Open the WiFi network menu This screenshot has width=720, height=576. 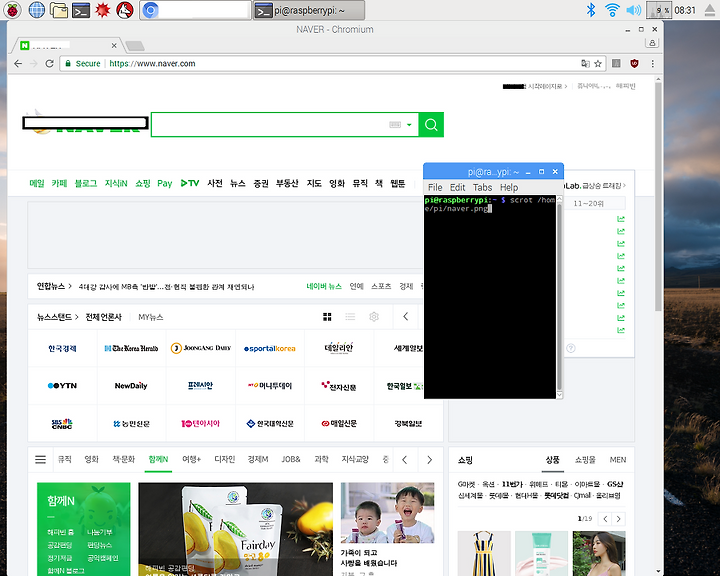pos(612,10)
